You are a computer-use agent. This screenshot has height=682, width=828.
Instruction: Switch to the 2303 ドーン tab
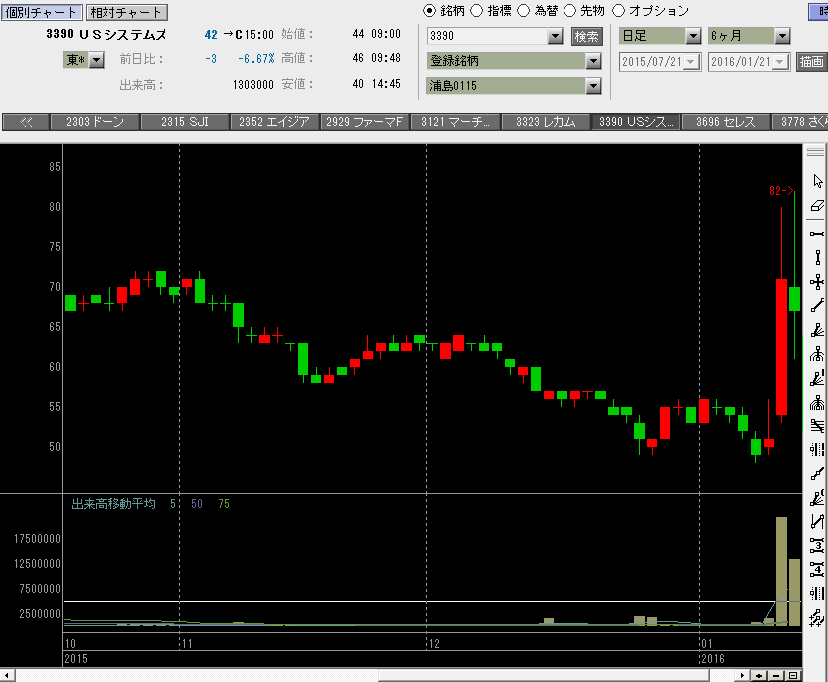(95, 122)
